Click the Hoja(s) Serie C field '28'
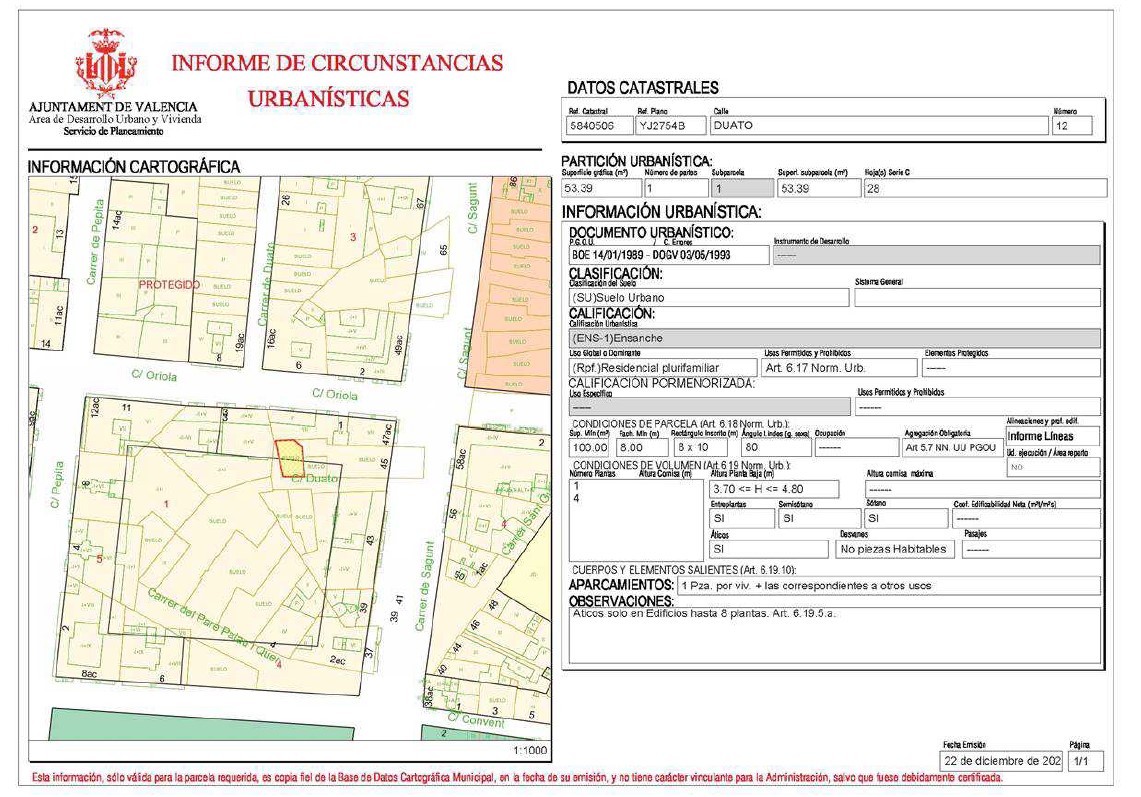Screen dimensions: 1141x797 (x=985, y=189)
